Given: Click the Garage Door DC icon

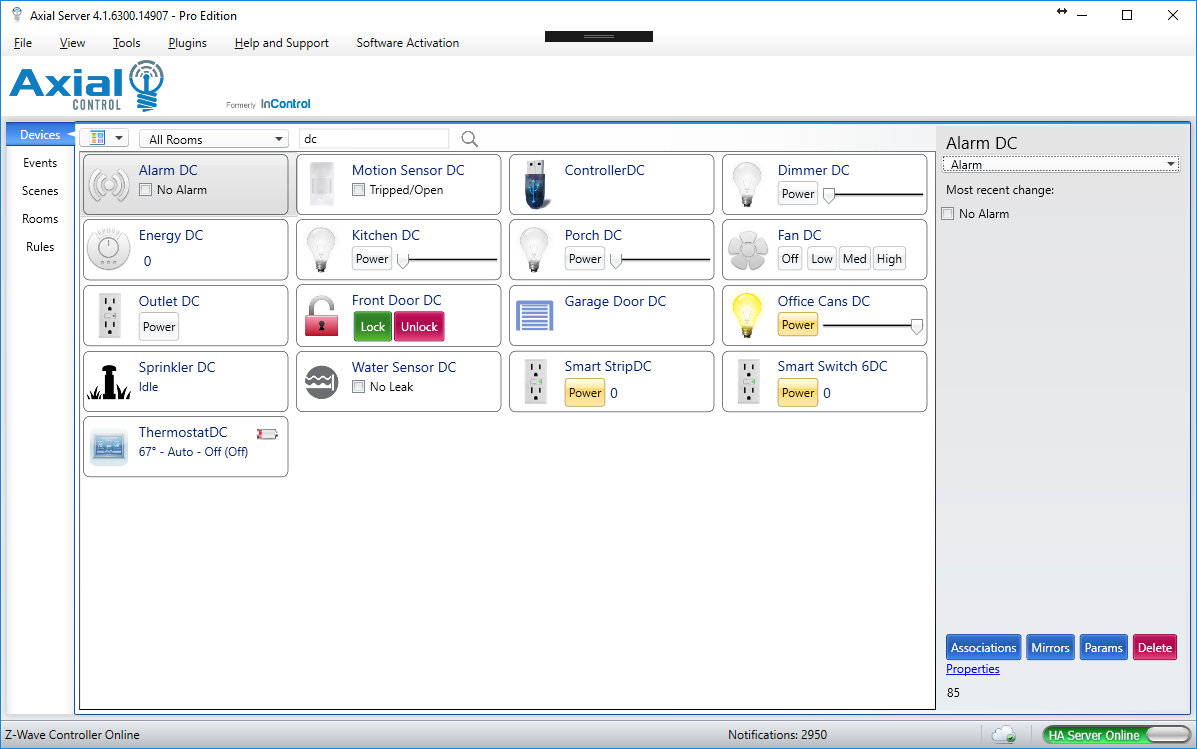Looking at the screenshot, I should [x=534, y=315].
